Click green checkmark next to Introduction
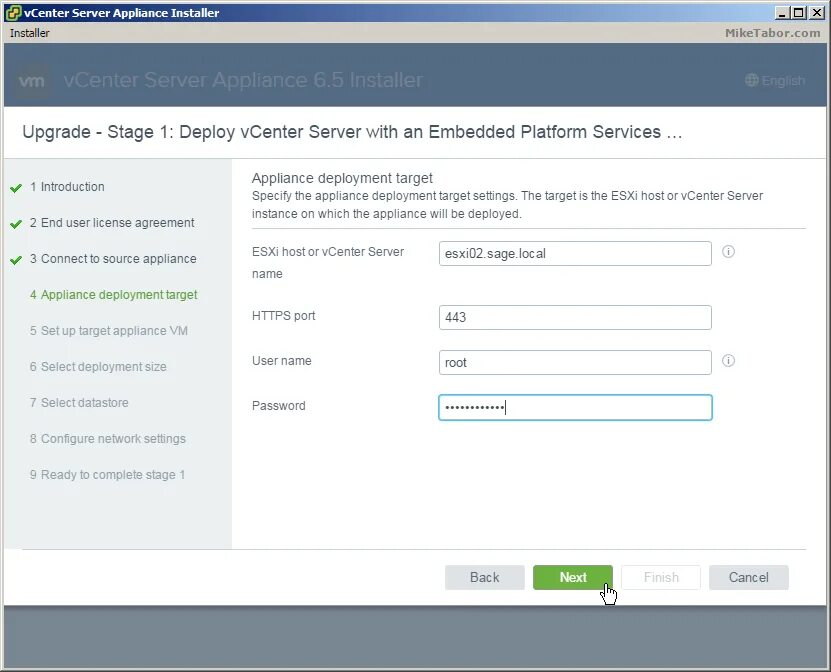 pyautogui.click(x=16, y=188)
